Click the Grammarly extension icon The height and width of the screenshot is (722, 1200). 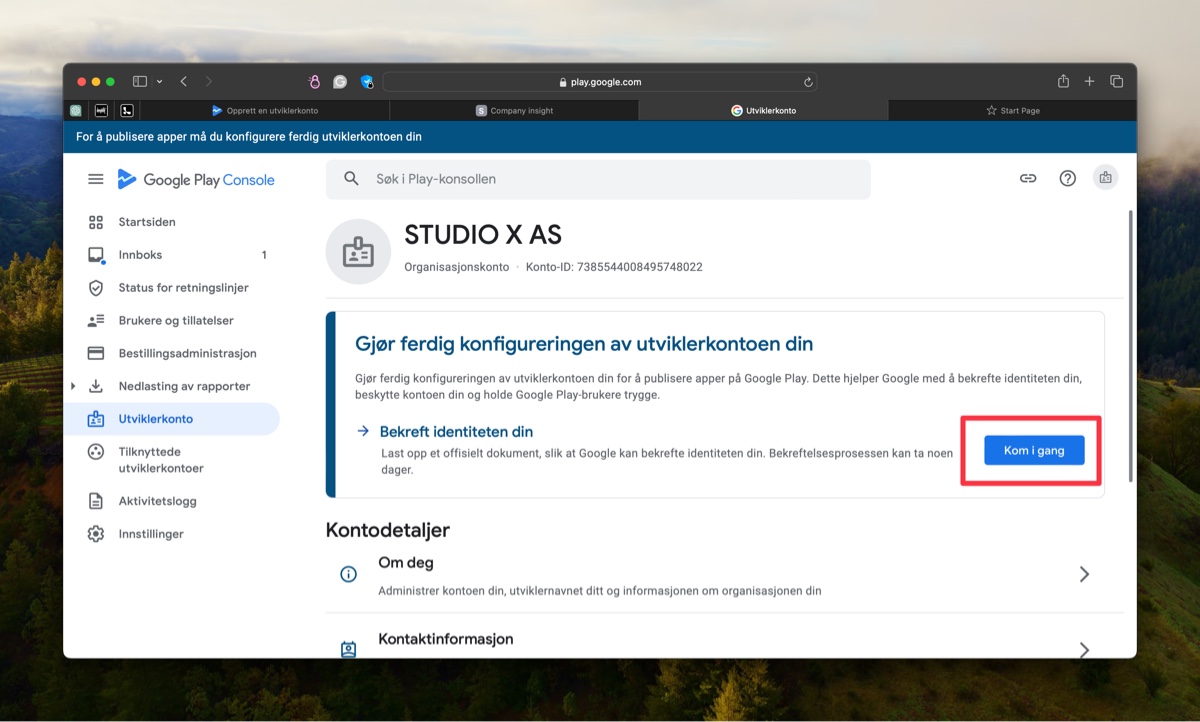click(x=340, y=82)
